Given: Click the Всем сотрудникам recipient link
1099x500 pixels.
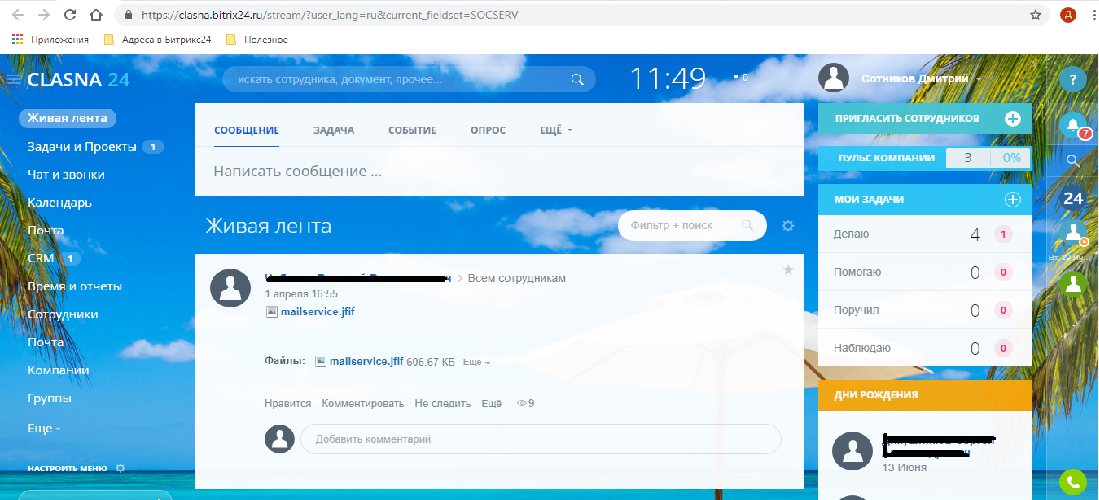Looking at the screenshot, I should tap(517, 278).
